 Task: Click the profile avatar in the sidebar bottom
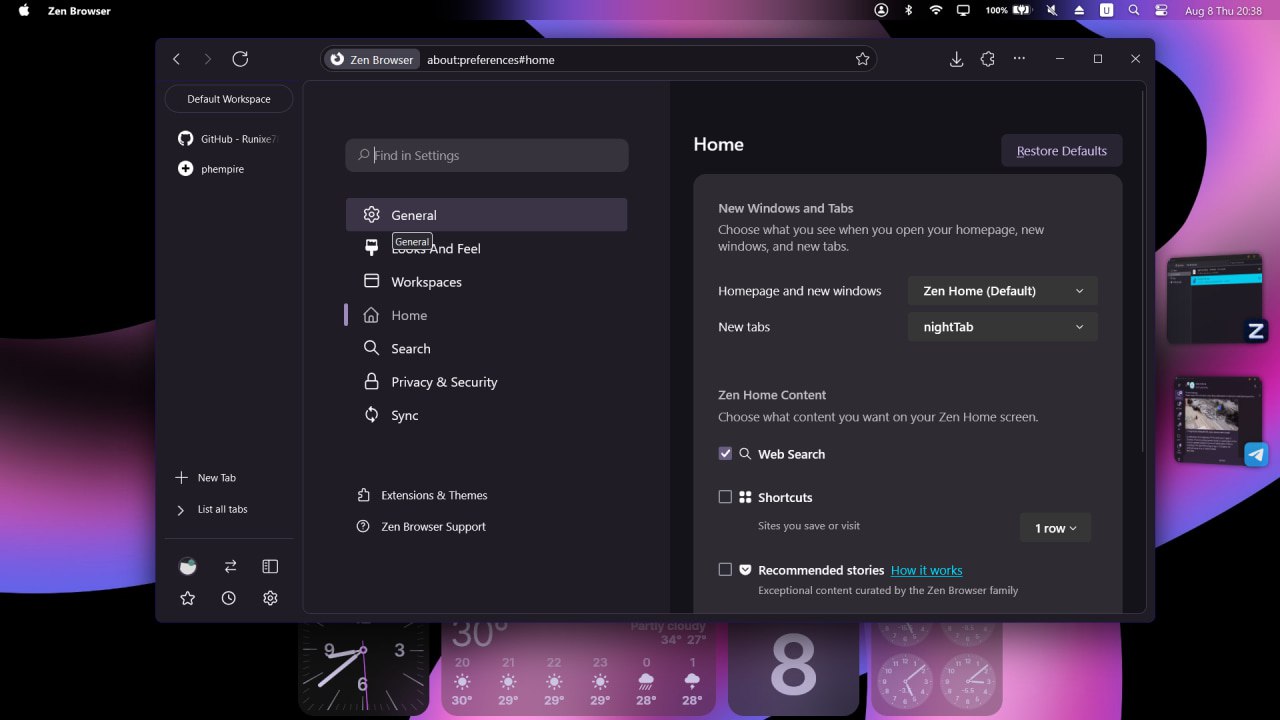coord(187,566)
